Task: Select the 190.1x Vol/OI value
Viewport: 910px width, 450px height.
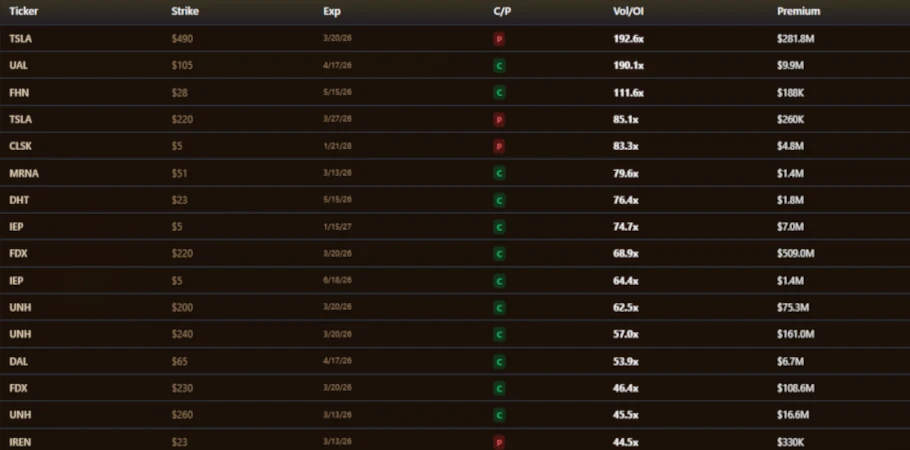Action: coord(629,66)
